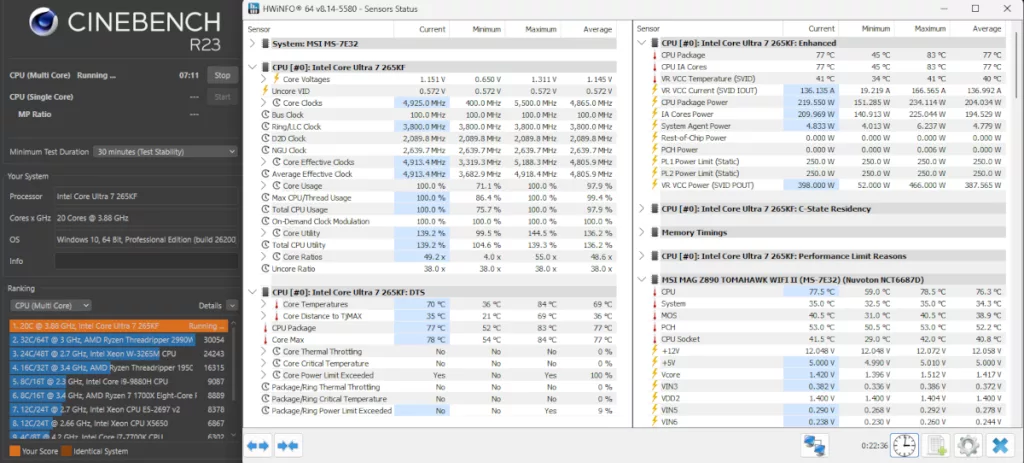The image size is (1024, 463).
Task: Open the Details dropdown arrow in Ranking
Action: (232, 306)
